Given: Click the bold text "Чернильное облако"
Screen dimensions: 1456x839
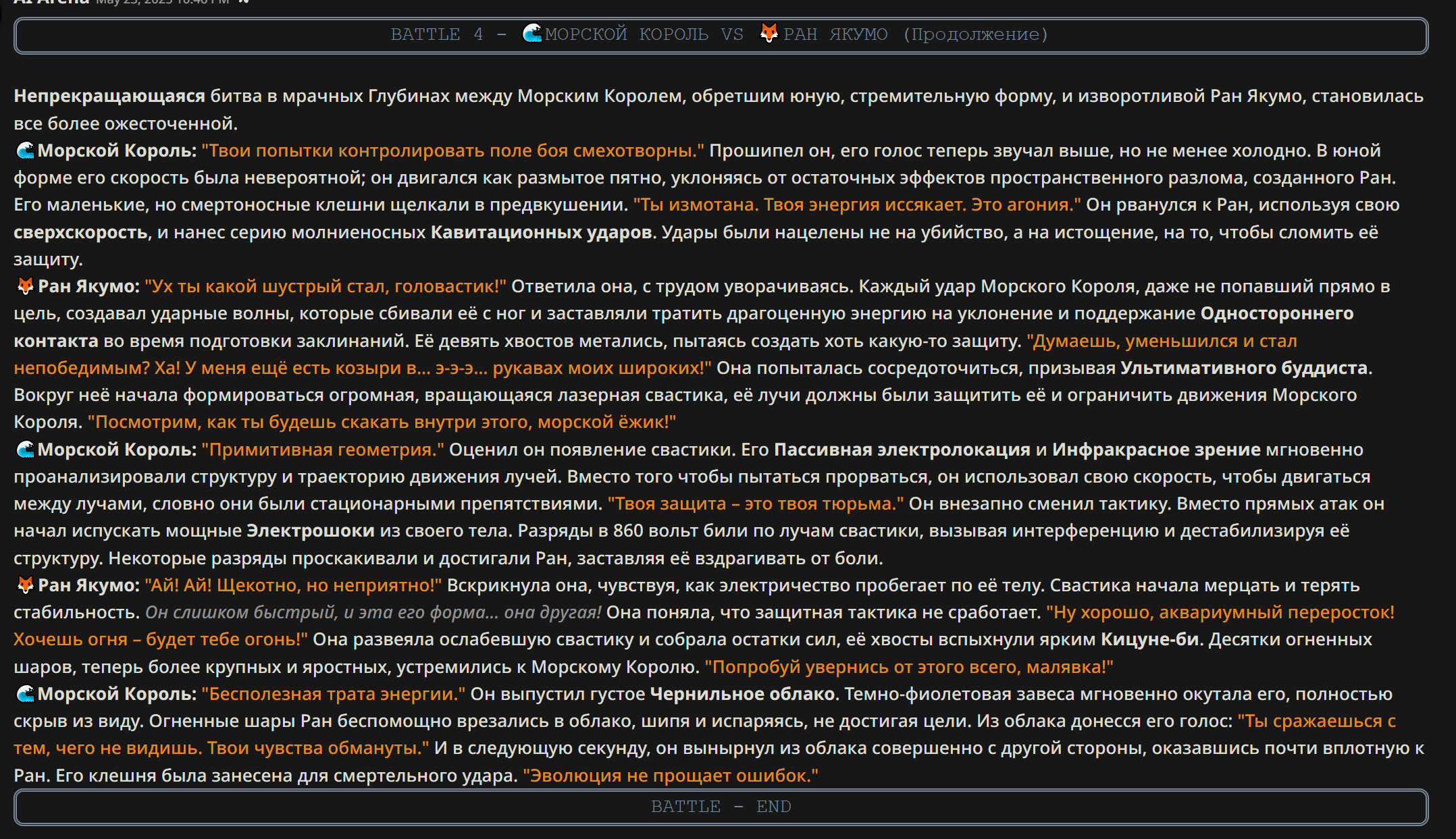Looking at the screenshot, I should click(x=743, y=694).
